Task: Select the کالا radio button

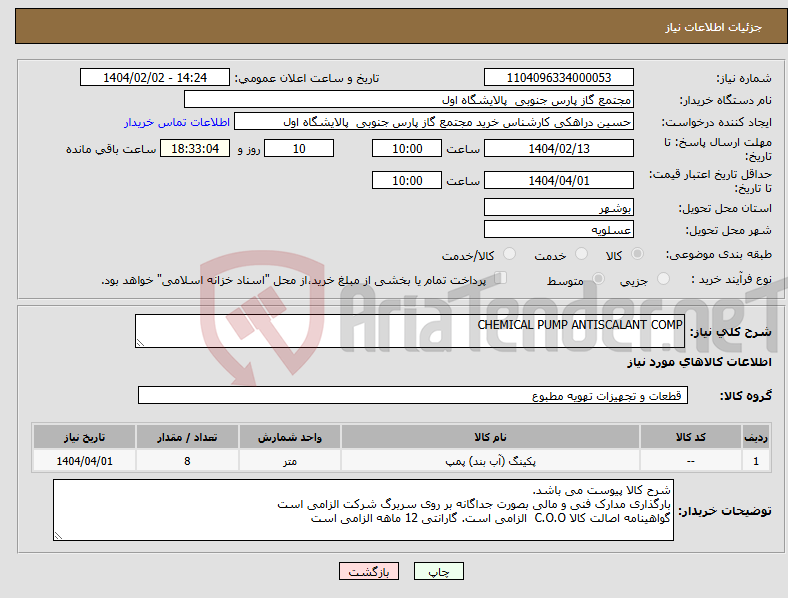Action: coord(637,254)
